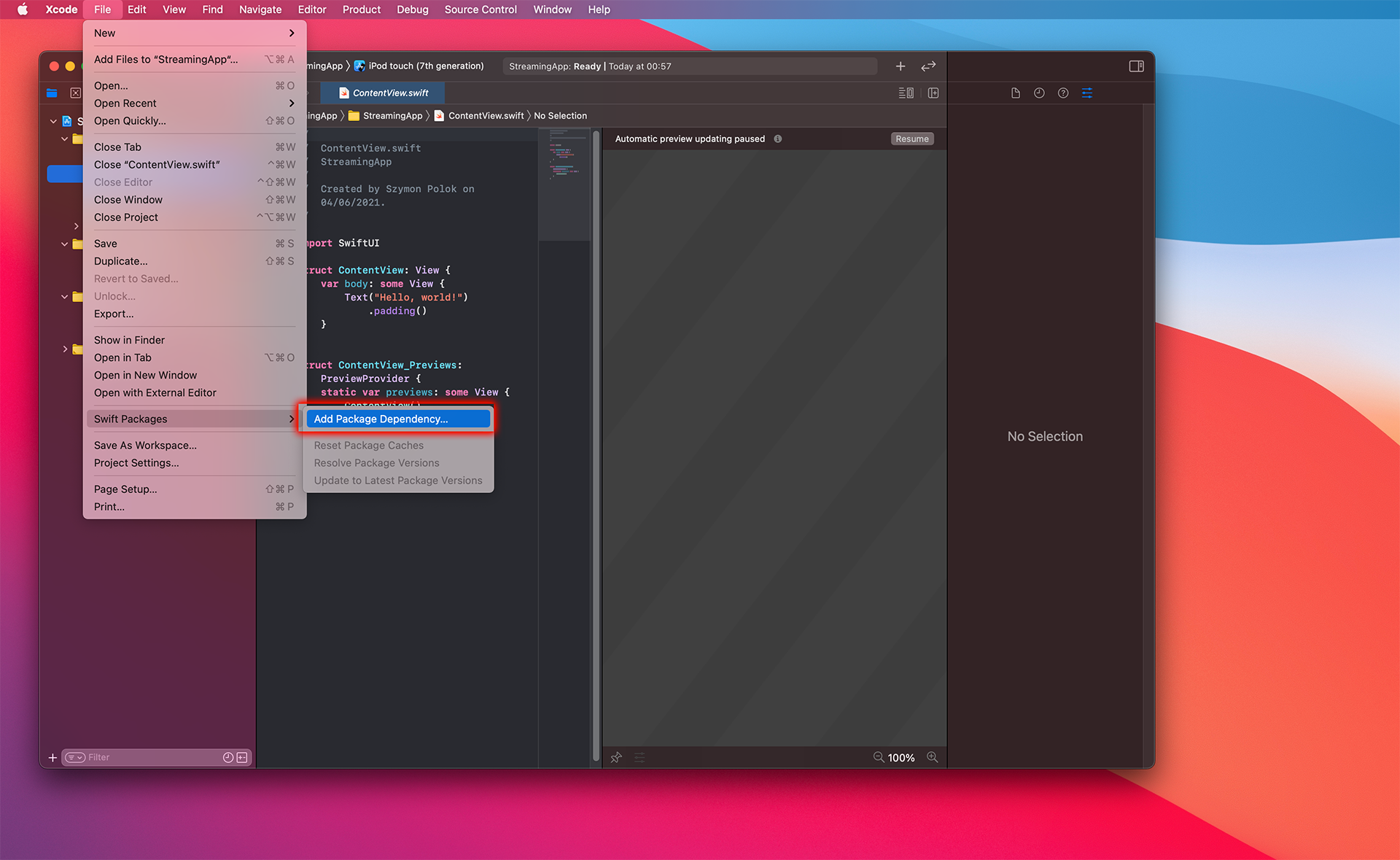Image resolution: width=1400 pixels, height=860 pixels.
Task: Open the Edit menu
Action: 136,9
